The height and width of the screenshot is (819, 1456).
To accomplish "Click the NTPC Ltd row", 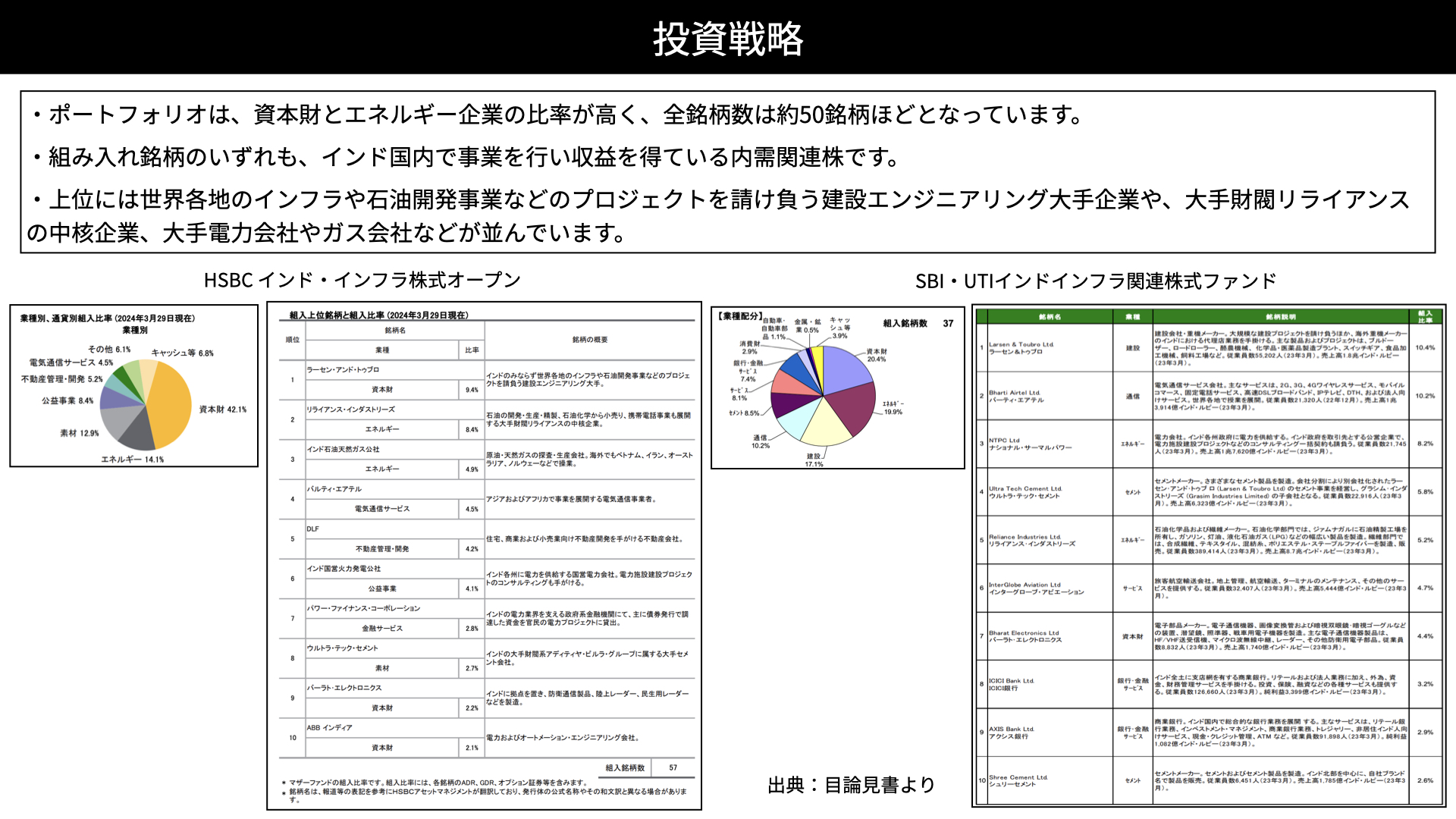I will (x=1210, y=444).
